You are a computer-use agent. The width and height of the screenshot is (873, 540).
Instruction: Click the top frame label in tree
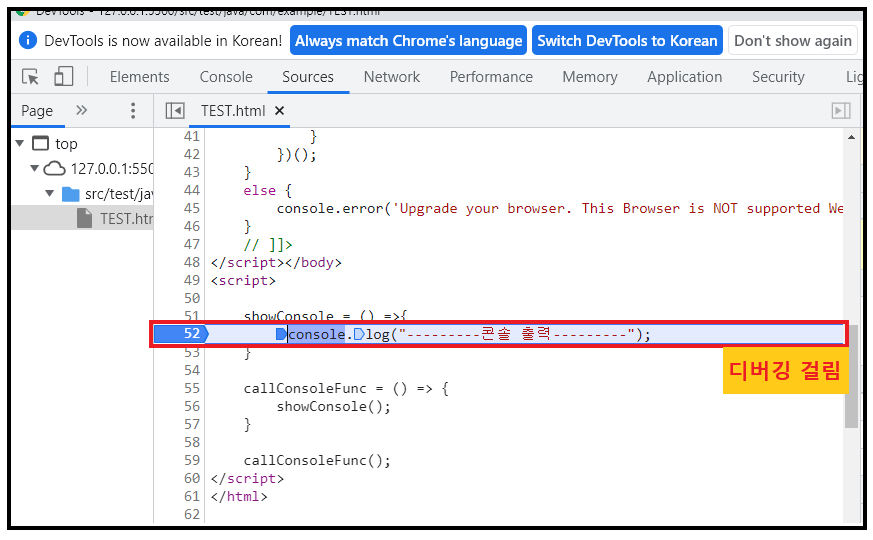coord(66,144)
